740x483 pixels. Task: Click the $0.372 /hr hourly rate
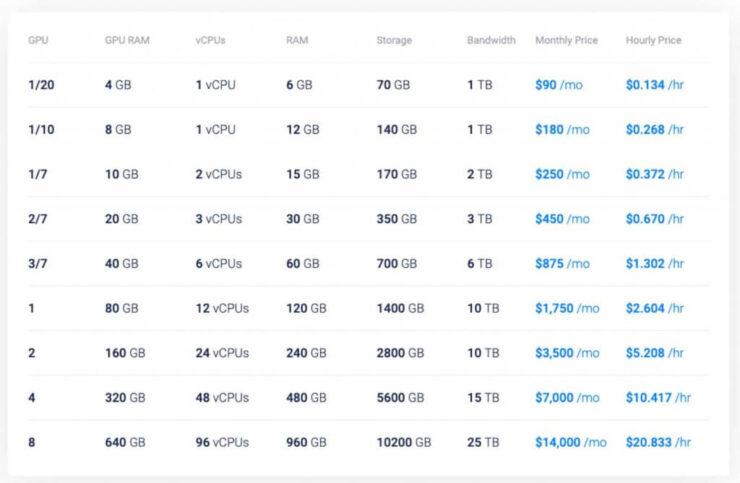click(655, 174)
